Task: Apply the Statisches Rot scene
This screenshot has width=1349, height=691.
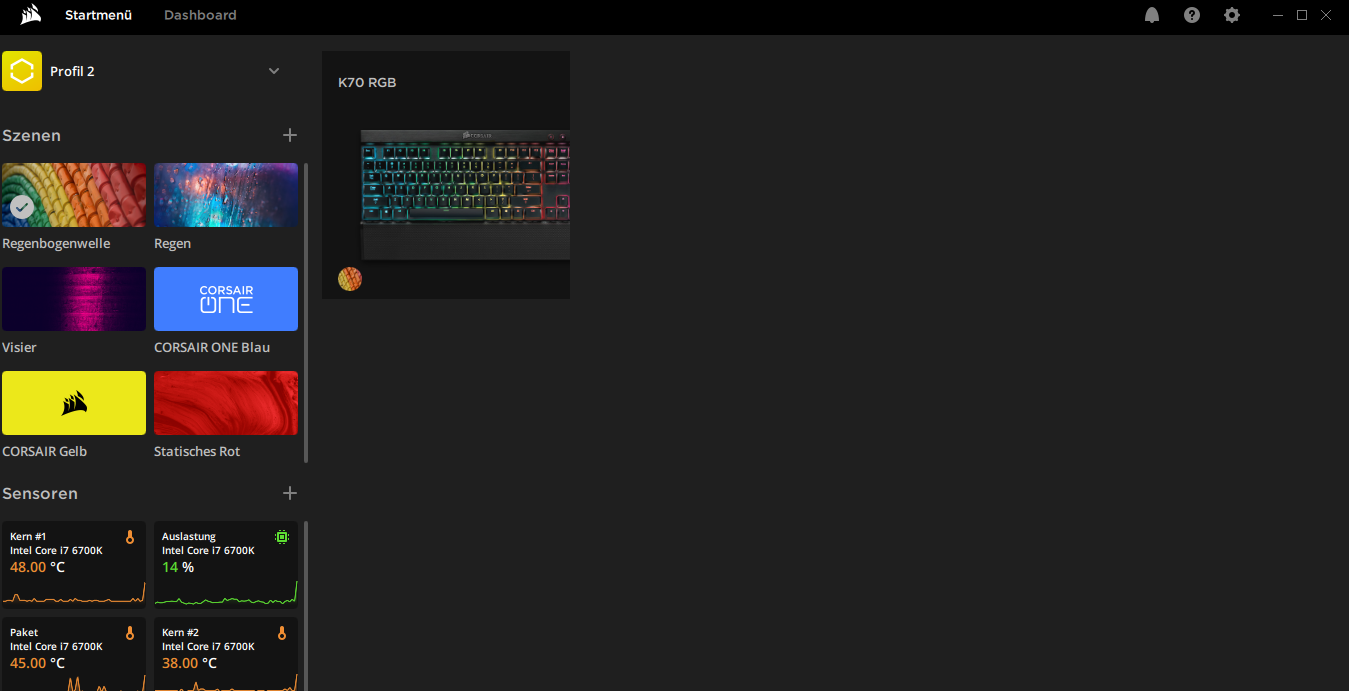Action: (x=226, y=403)
